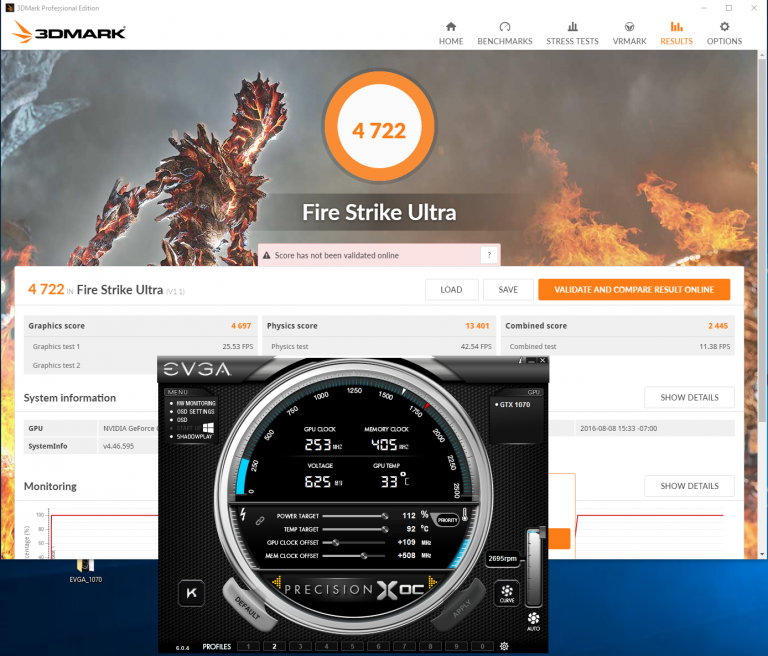Open the EVGA_1070 desktop icon

85,571
